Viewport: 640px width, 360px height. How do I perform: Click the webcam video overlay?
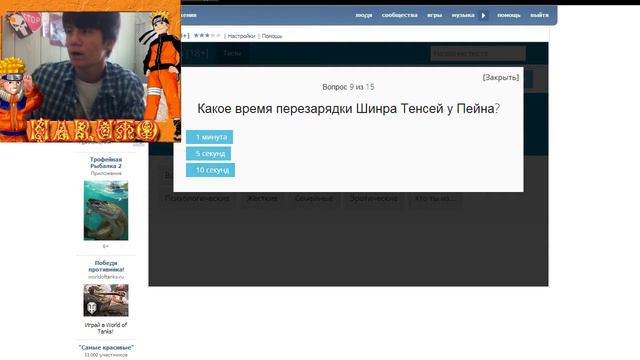point(90,71)
